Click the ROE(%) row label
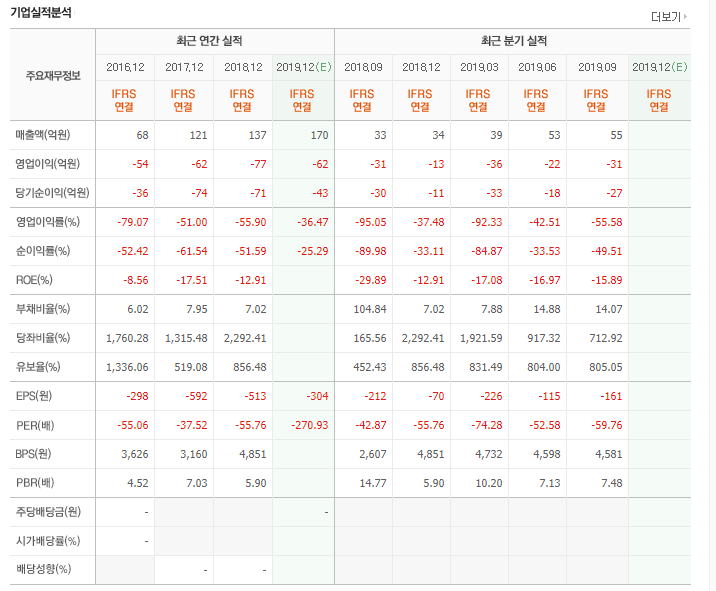Image resolution: width=716 pixels, height=591 pixels. (35, 280)
